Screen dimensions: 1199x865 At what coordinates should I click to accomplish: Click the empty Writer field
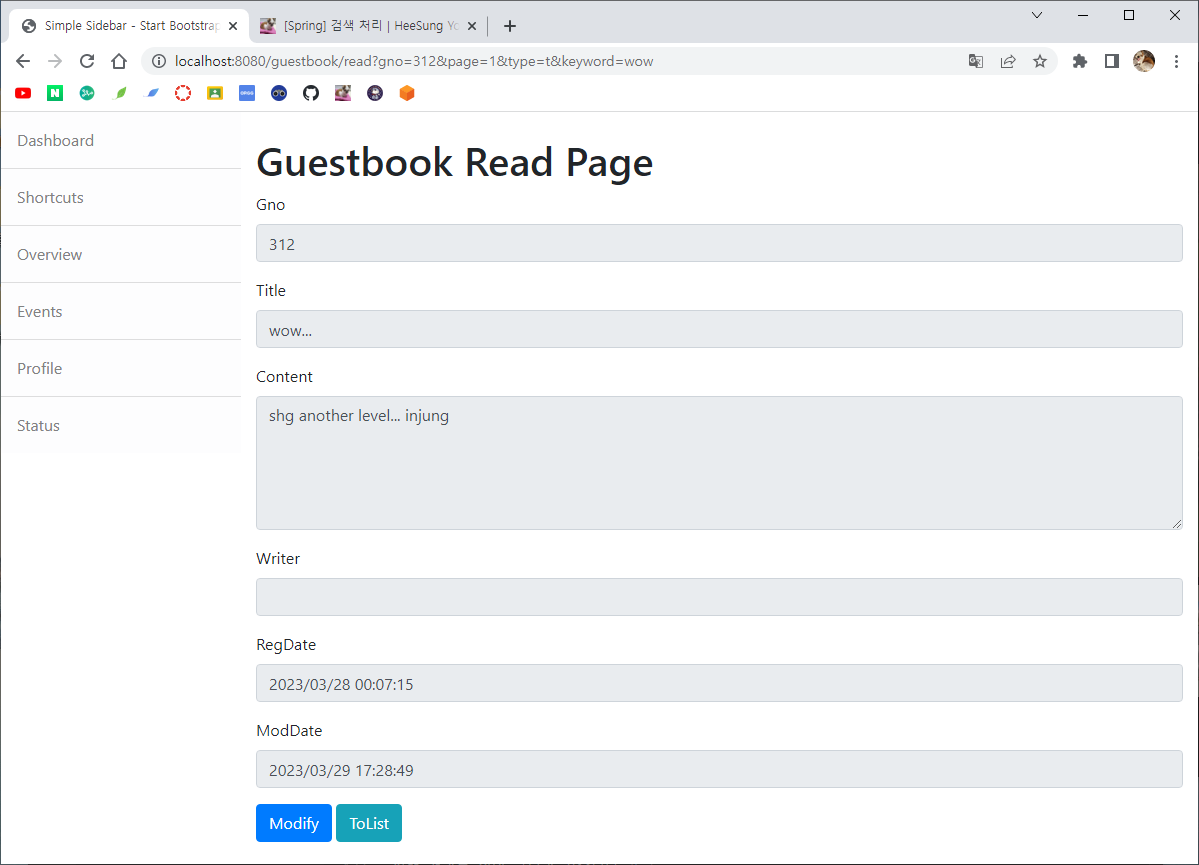(719, 597)
